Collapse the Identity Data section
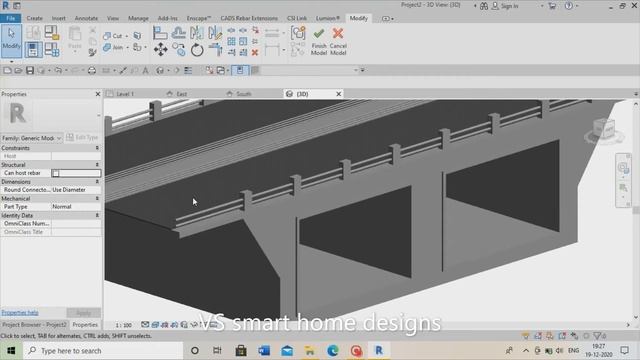The height and width of the screenshot is (360, 640). 97,215
